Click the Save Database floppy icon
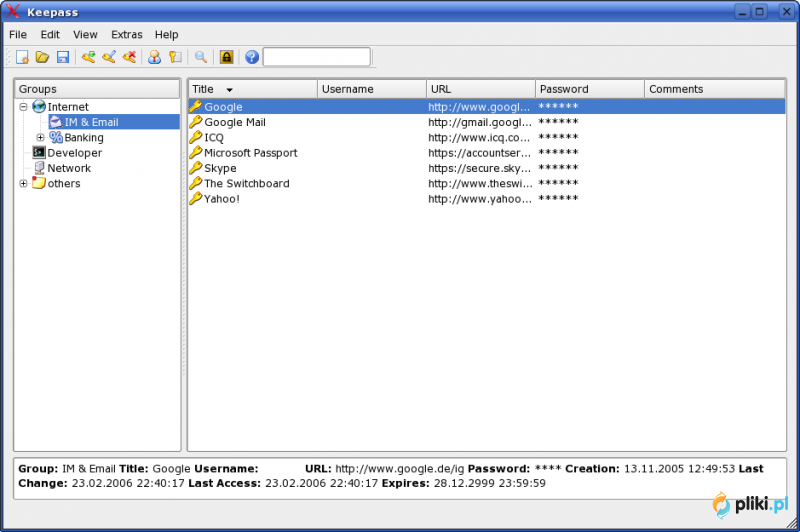This screenshot has height=532, width=800. coord(63,57)
